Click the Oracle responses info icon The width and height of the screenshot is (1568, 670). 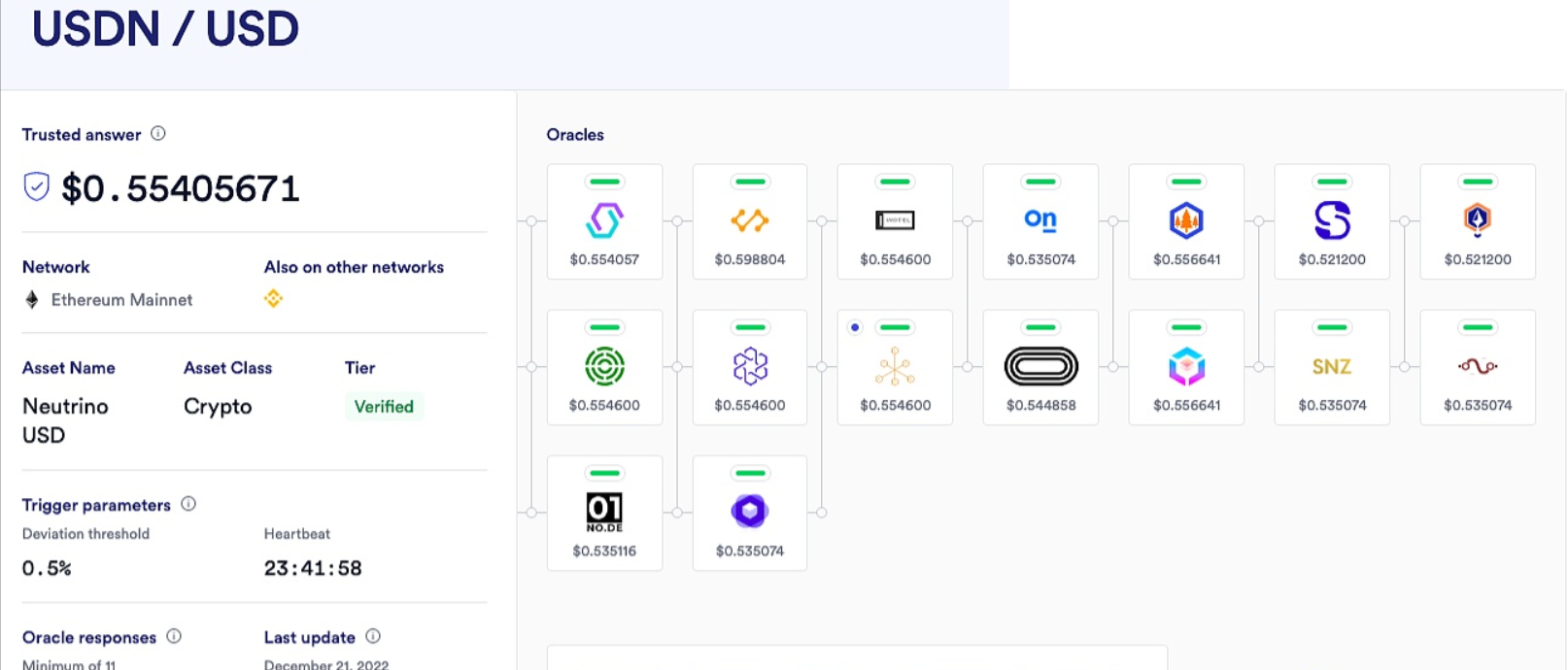point(174,636)
